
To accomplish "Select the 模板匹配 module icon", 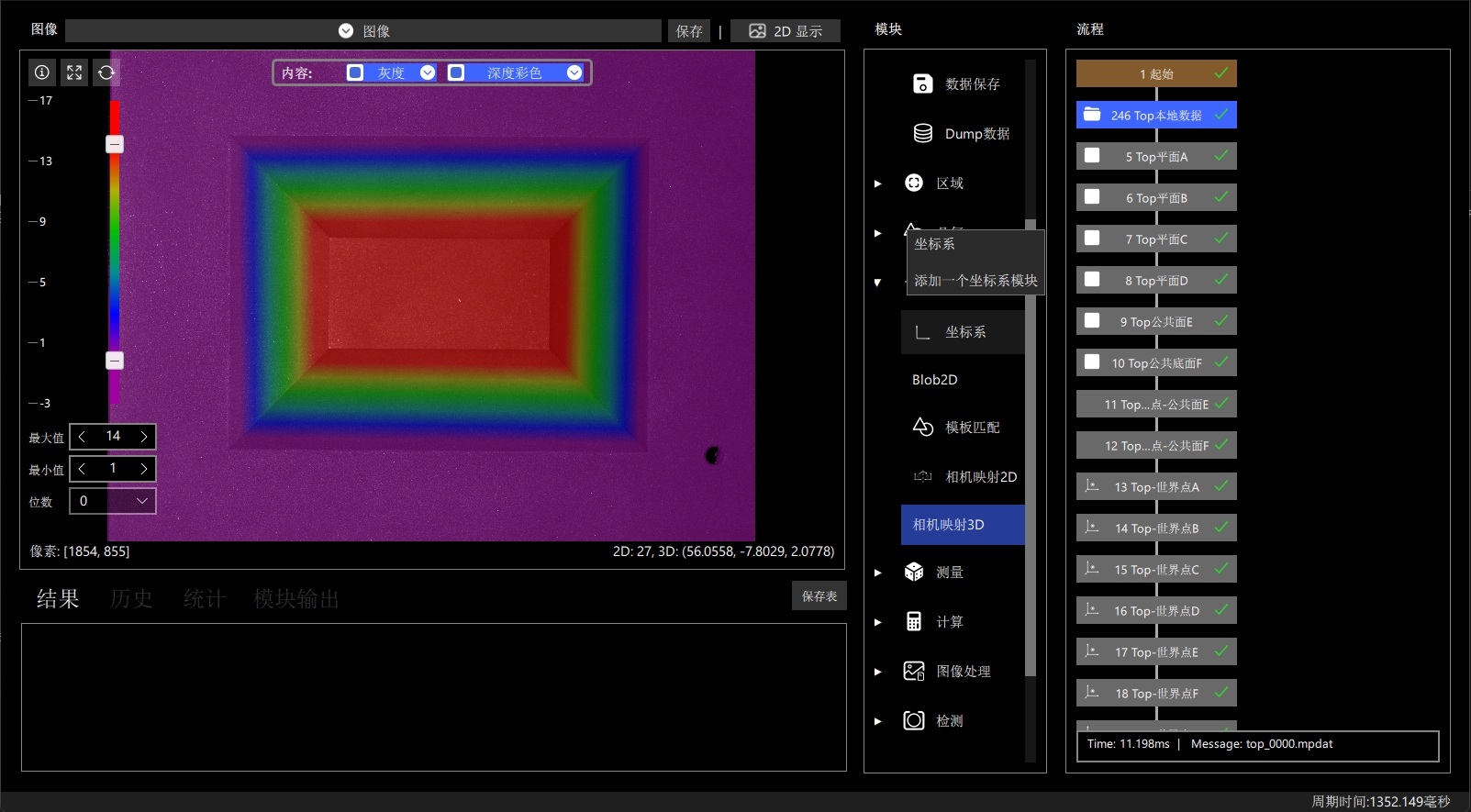I will (x=923, y=427).
